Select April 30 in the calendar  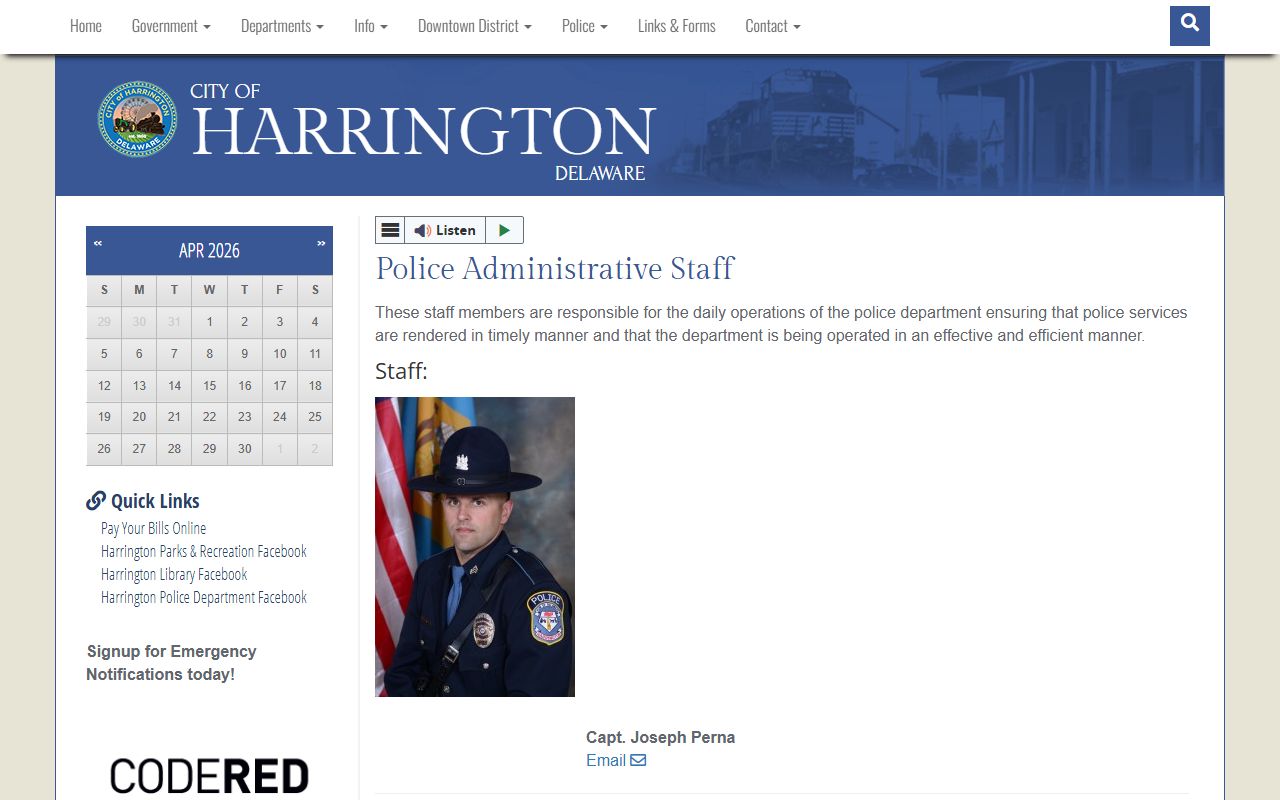point(245,449)
